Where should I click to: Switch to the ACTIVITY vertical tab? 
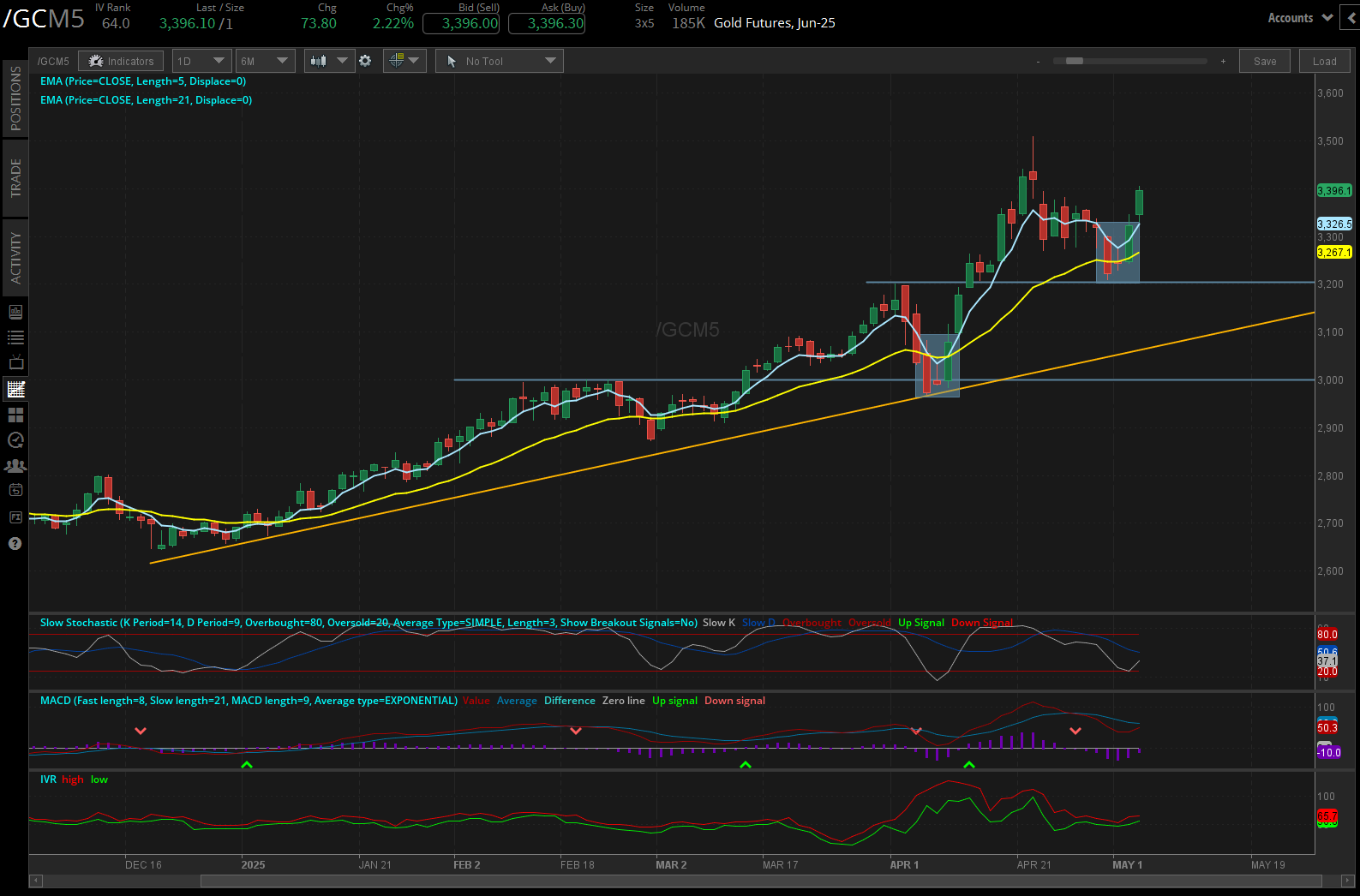(15, 258)
